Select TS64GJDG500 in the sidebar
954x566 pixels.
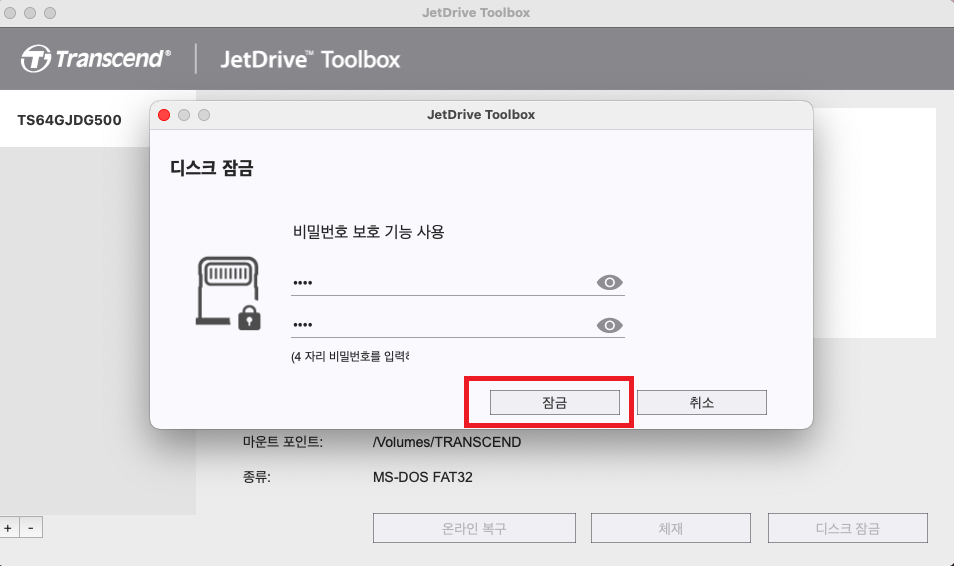pyautogui.click(x=69, y=120)
